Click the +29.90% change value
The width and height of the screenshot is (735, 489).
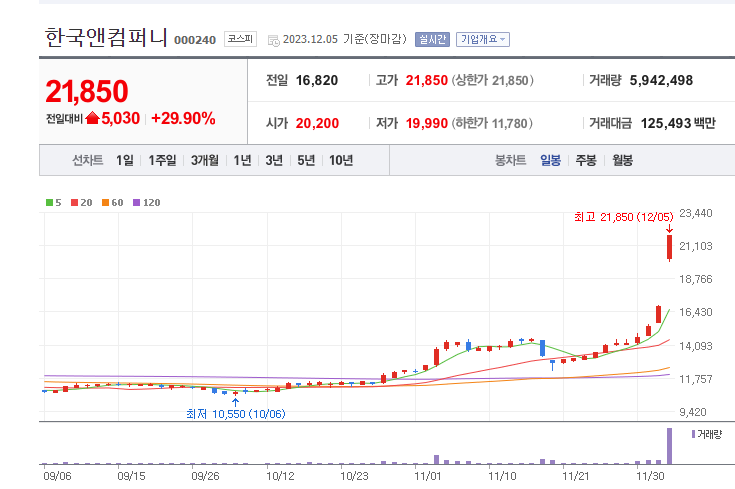pyautogui.click(x=183, y=118)
